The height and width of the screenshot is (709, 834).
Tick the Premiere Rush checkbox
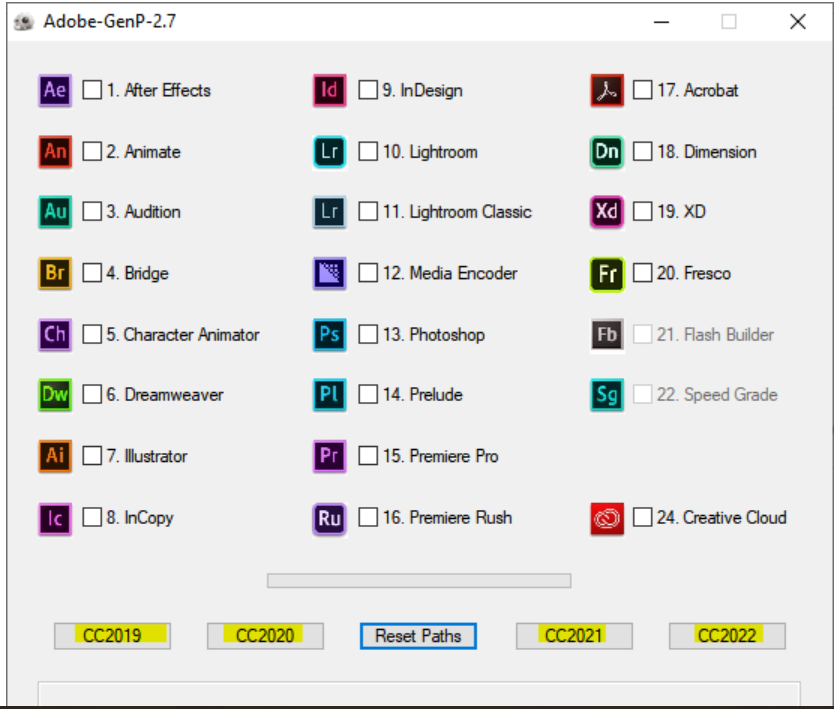pyautogui.click(x=368, y=517)
